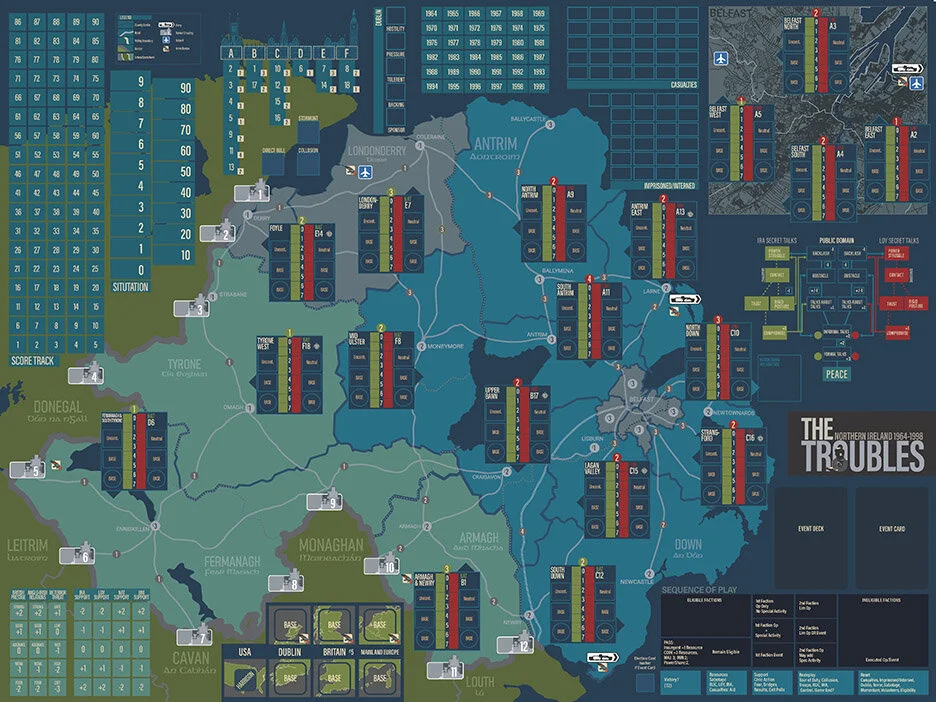Click the airplane icon beside Londonderry

tap(365, 173)
